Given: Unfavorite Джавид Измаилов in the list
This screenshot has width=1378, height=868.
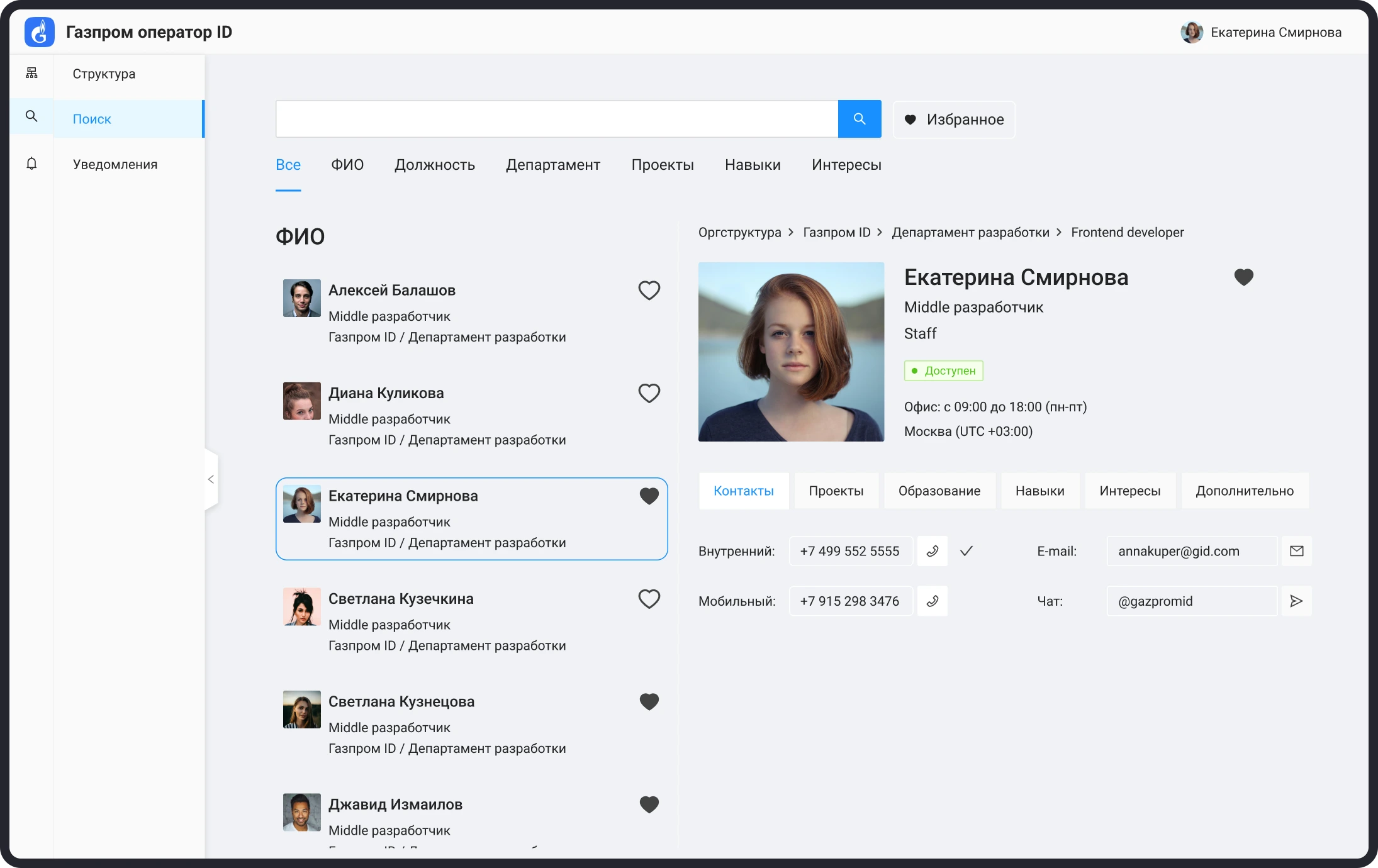Looking at the screenshot, I should coord(649,804).
